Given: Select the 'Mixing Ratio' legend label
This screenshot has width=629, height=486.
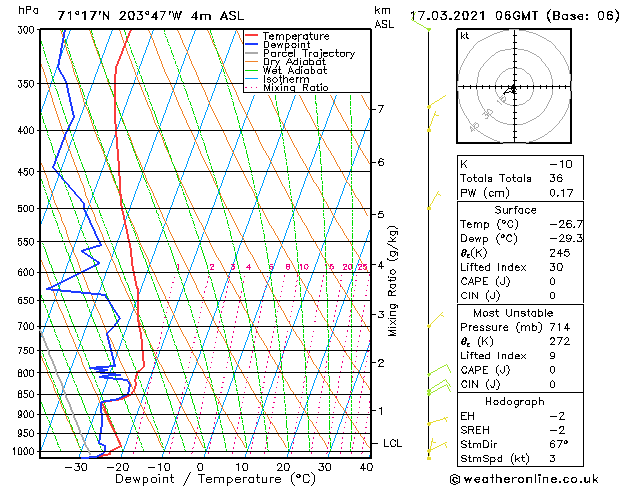Looking at the screenshot, I should (296, 87).
